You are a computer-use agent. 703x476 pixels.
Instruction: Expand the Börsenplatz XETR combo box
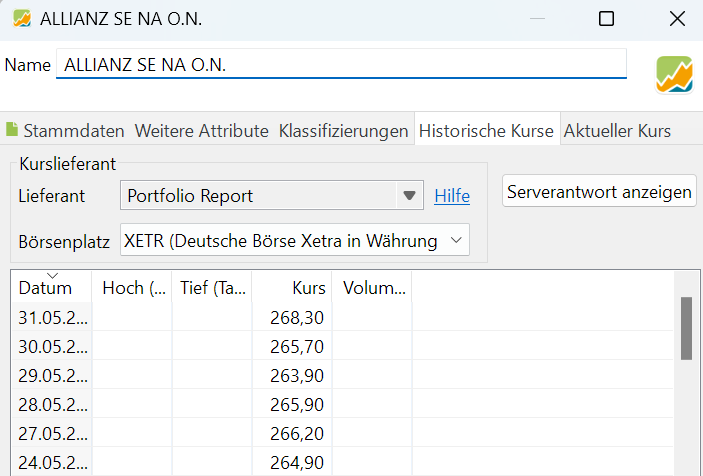[295, 240]
